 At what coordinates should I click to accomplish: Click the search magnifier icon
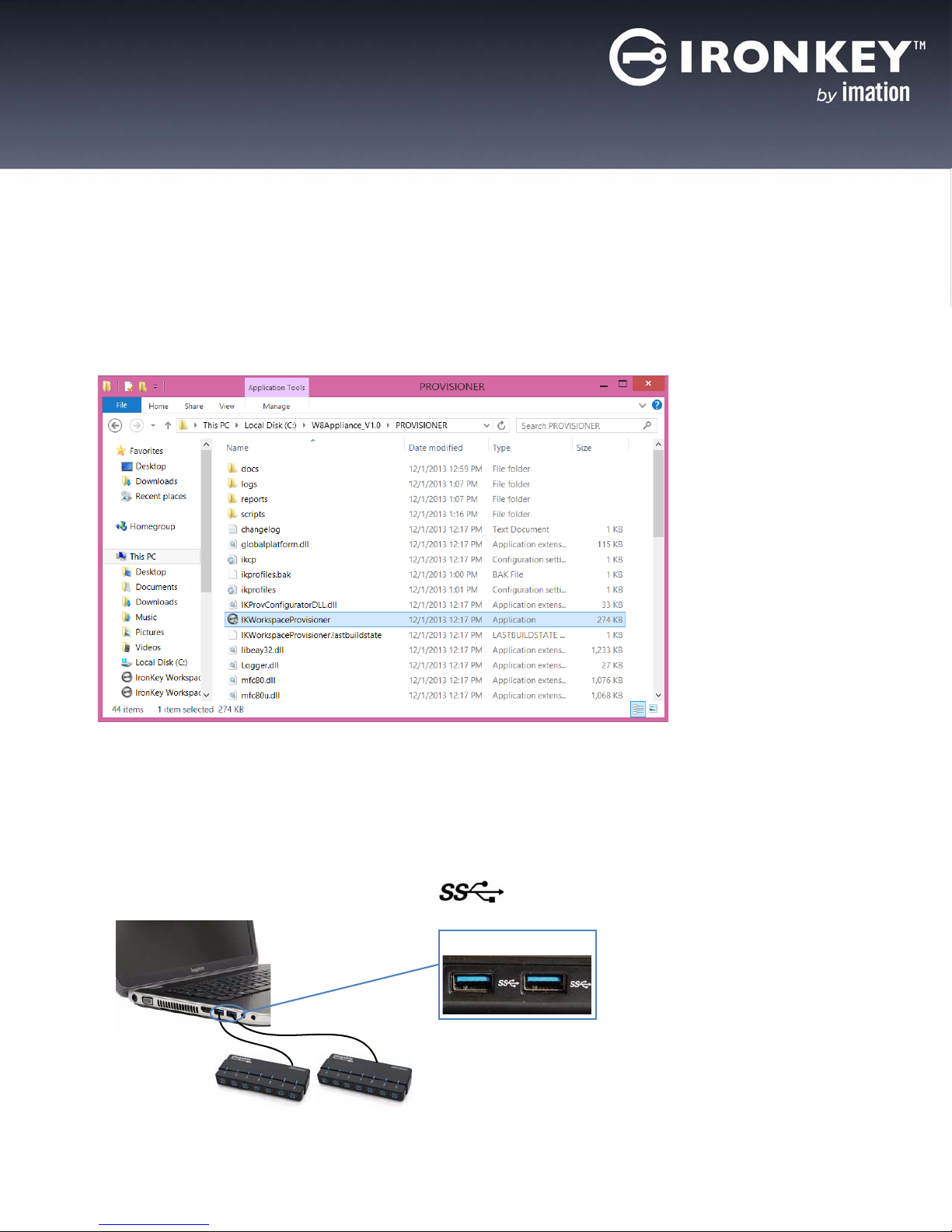pos(647,425)
